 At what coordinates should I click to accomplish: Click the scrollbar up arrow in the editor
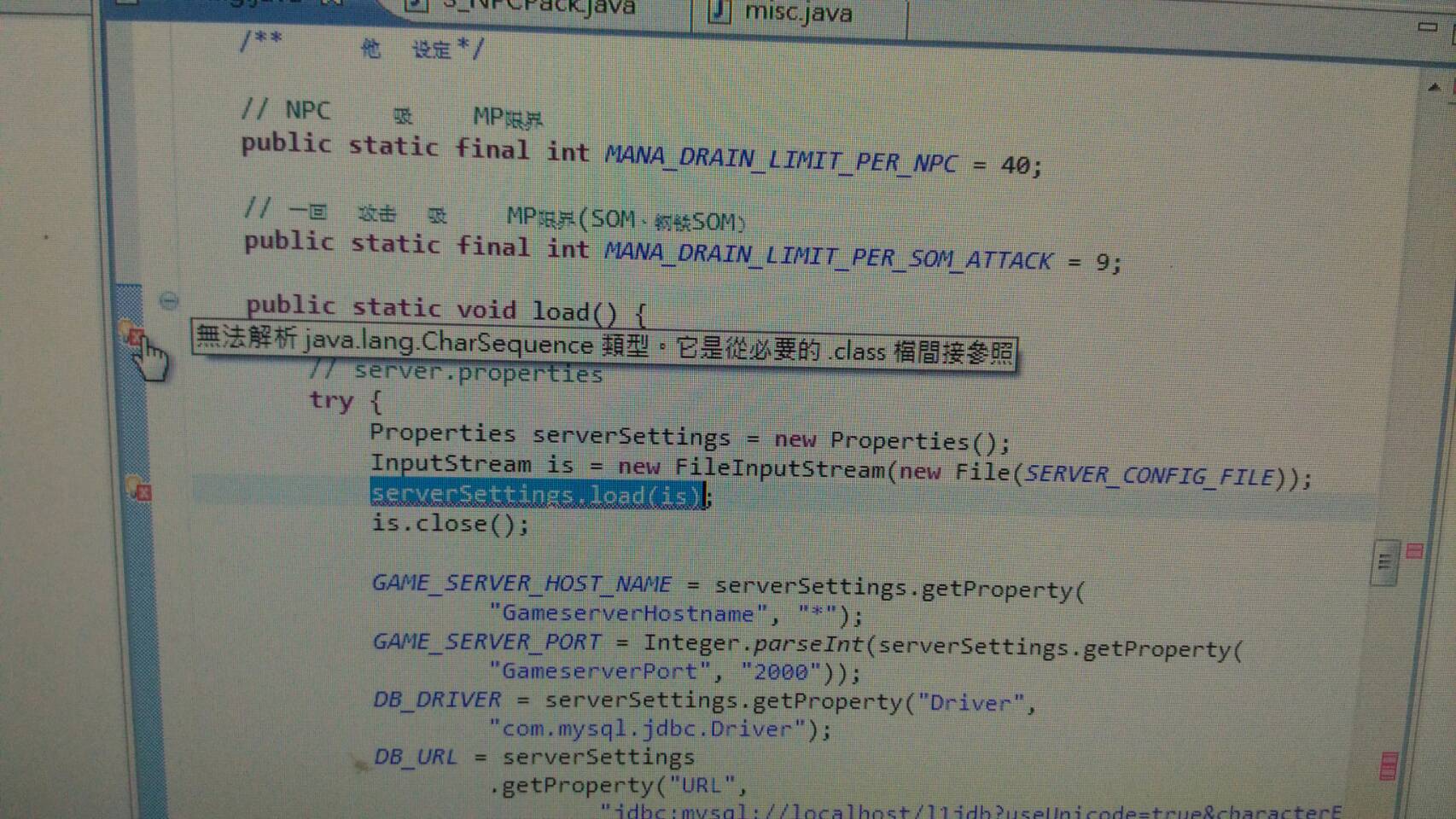pos(1434,87)
